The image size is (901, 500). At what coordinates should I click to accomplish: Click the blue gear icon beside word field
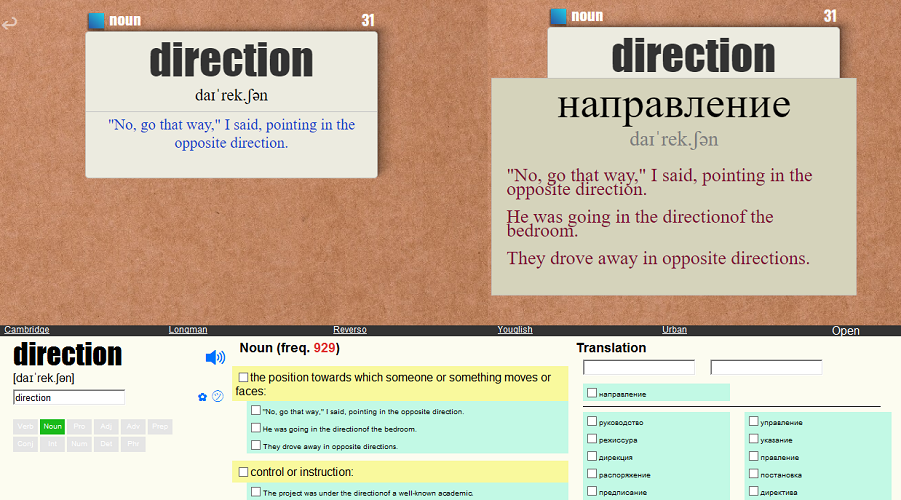coord(202,397)
